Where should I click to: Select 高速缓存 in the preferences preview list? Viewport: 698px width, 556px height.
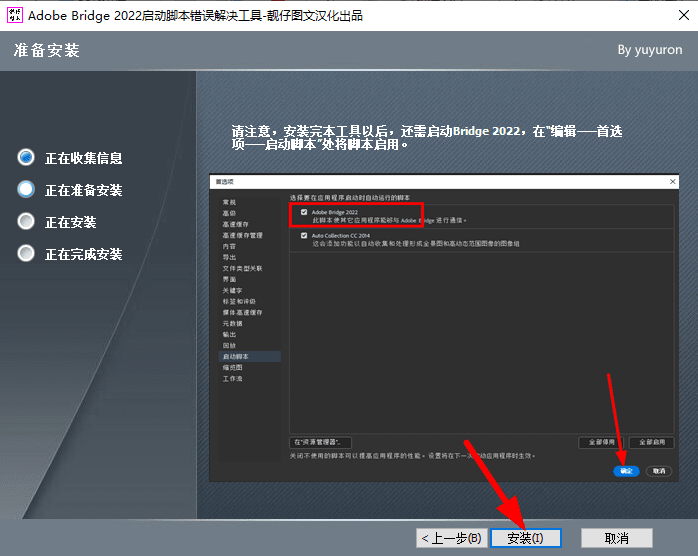pyautogui.click(x=235, y=224)
